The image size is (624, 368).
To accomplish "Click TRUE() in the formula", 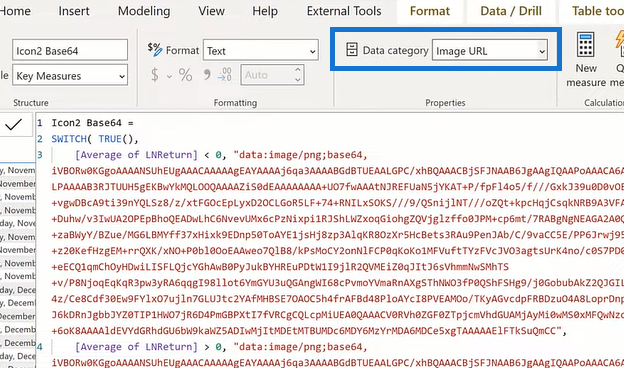I will coord(116,139).
